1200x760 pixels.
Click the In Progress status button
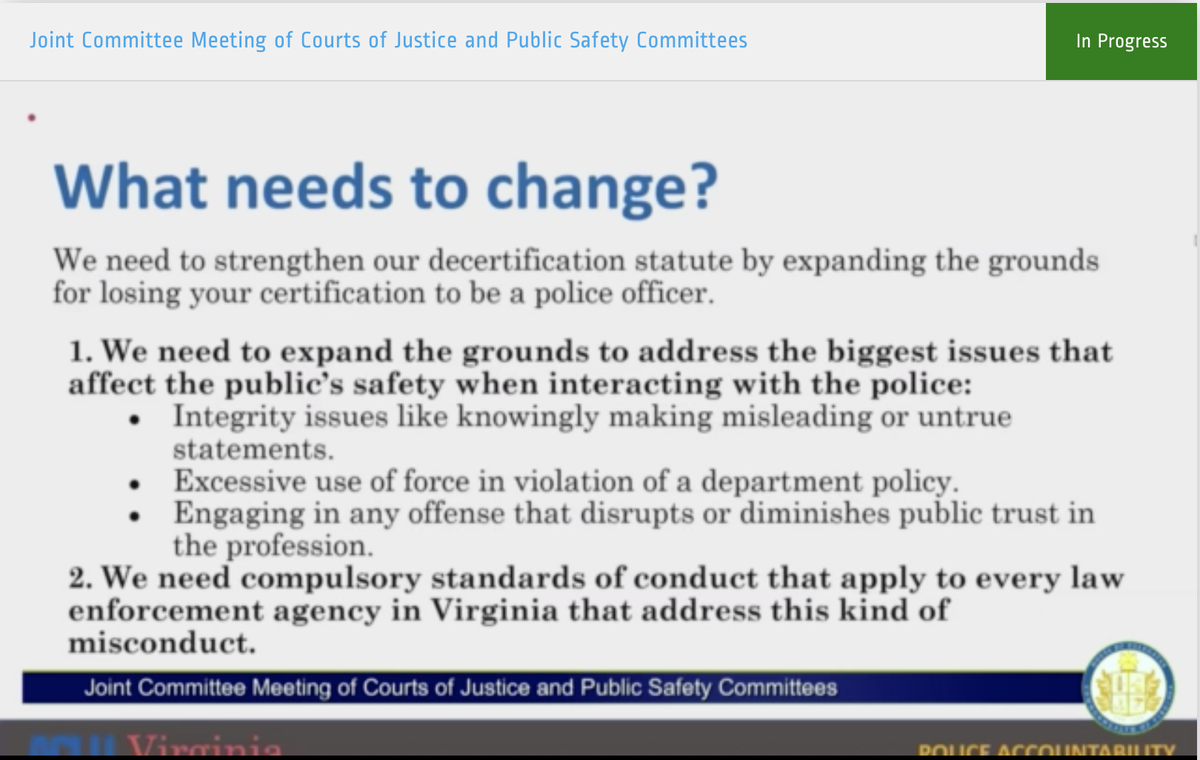pos(1122,41)
